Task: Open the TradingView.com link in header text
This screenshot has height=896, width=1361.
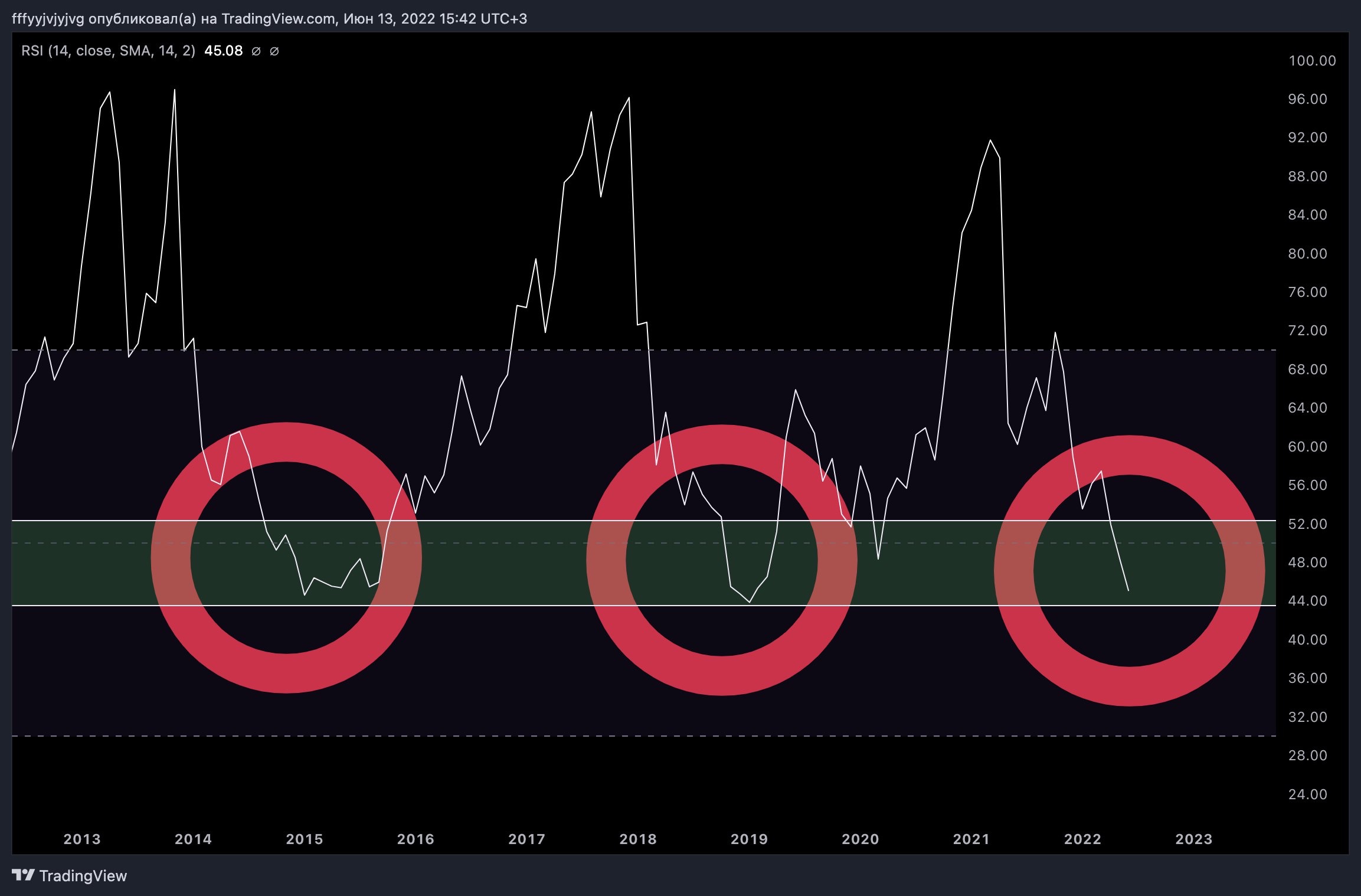Action: [x=278, y=19]
